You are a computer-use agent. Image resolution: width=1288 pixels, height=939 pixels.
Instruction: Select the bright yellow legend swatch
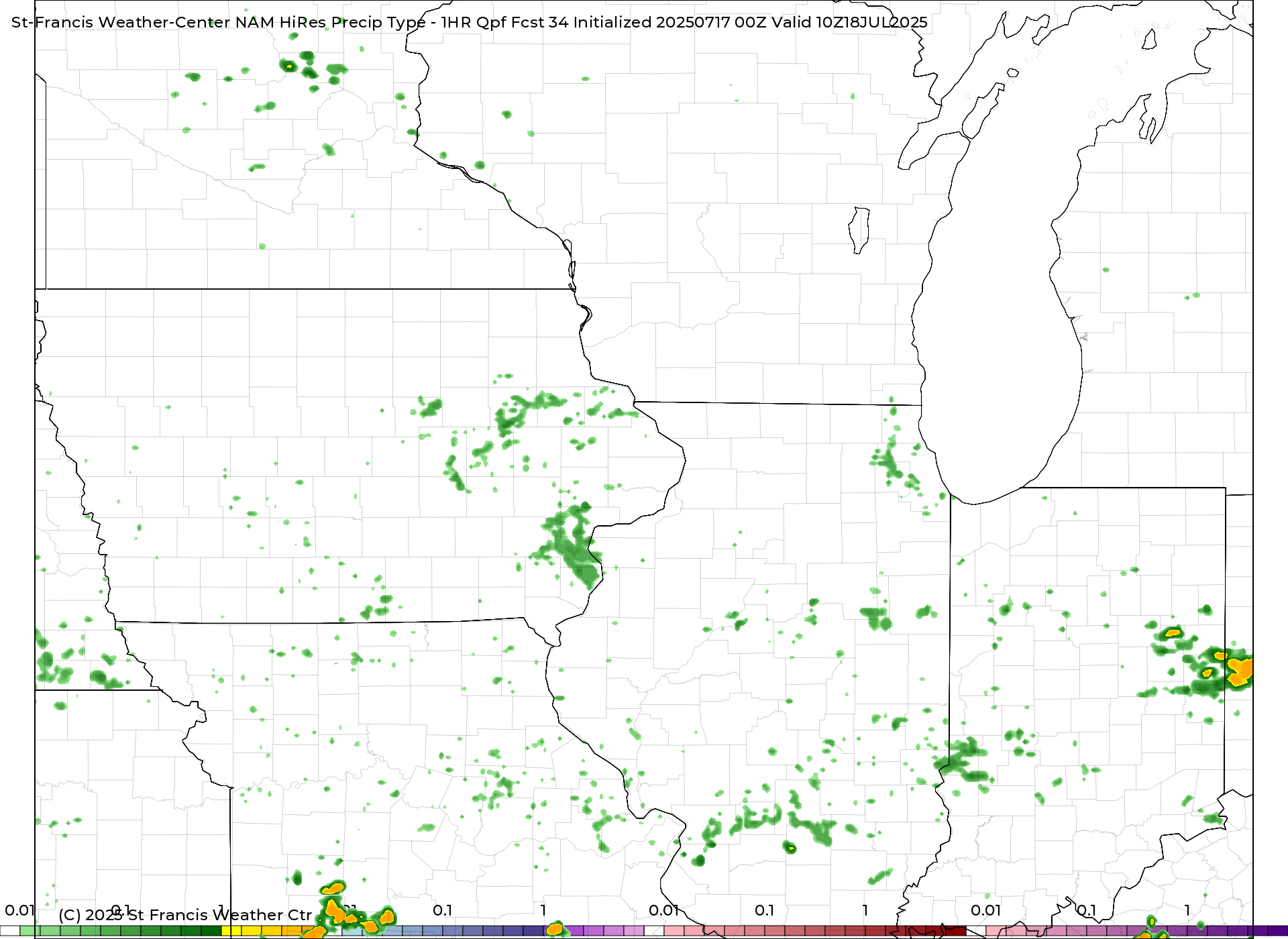(x=231, y=931)
